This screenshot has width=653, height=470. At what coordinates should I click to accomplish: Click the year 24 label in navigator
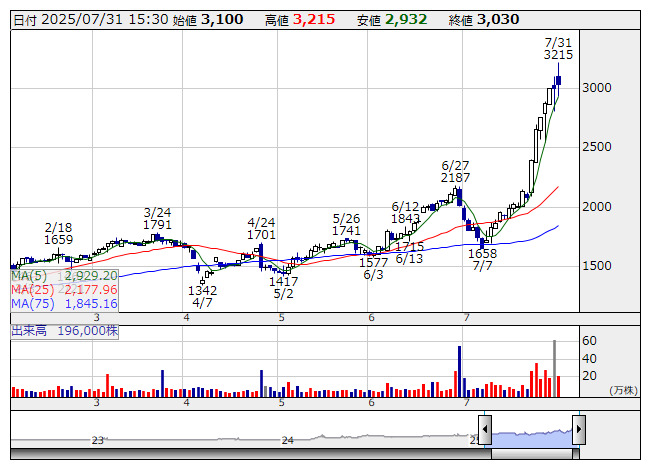click(288, 440)
